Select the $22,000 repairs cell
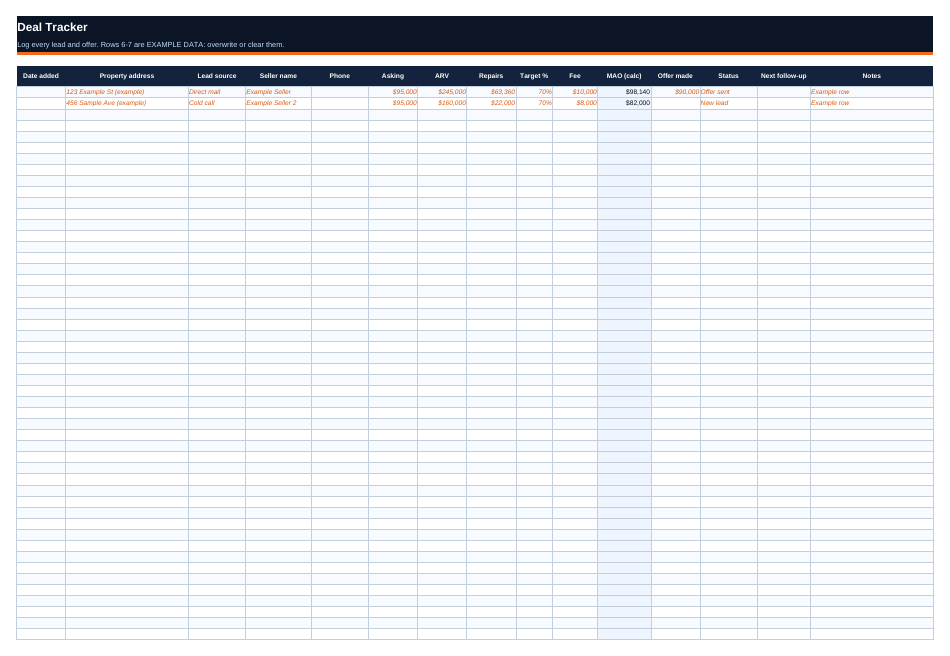The image size is (950, 656). click(491, 103)
